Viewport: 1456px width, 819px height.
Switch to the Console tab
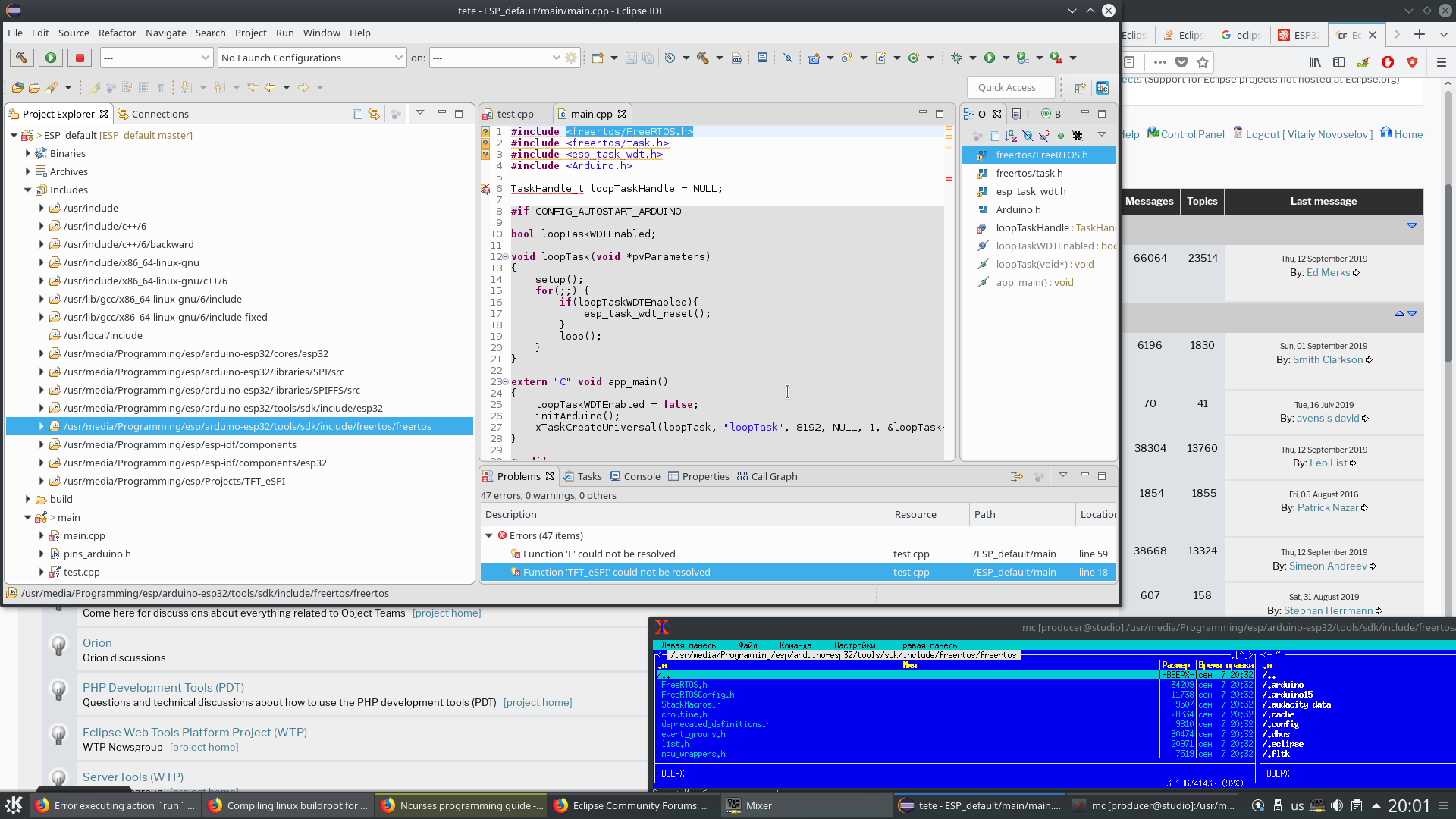pyautogui.click(x=635, y=476)
